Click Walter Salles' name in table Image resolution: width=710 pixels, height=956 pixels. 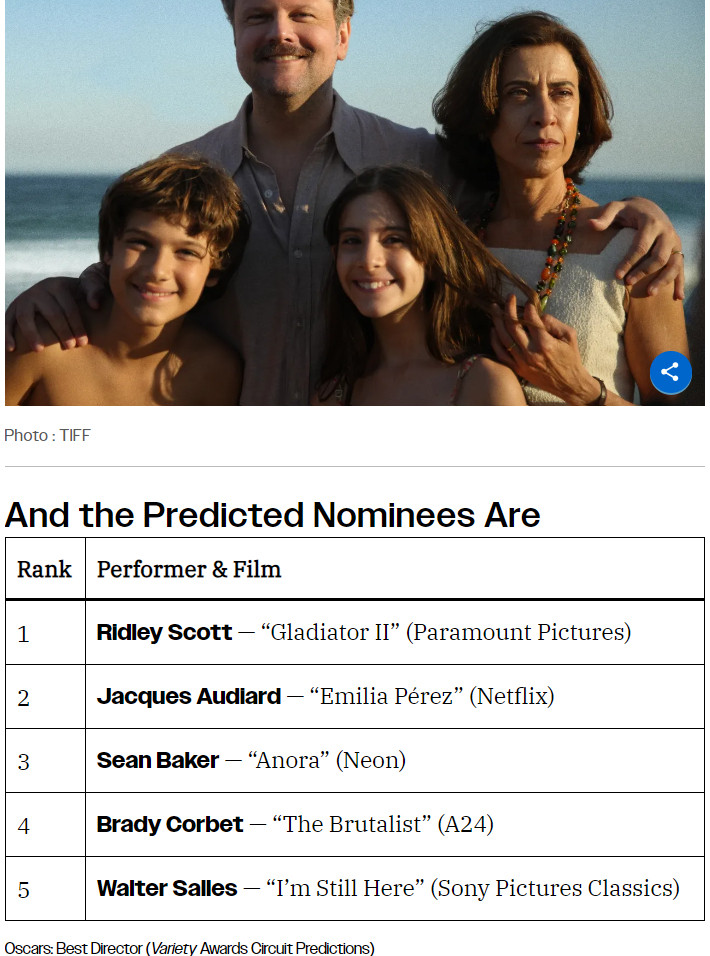tap(167, 888)
